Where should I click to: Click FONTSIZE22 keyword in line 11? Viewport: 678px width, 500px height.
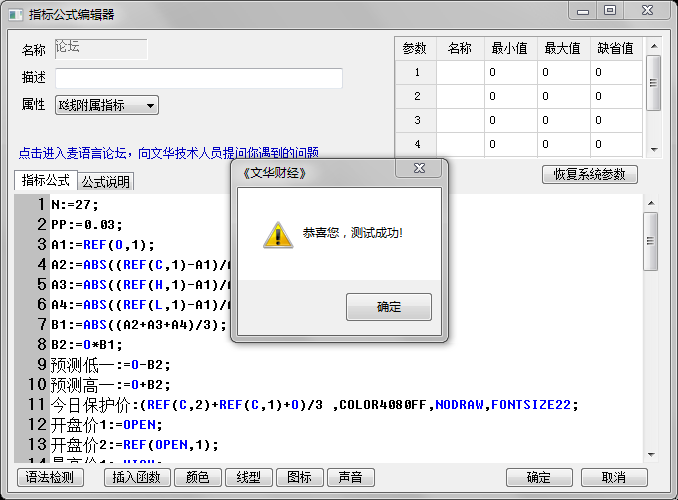(x=531, y=405)
